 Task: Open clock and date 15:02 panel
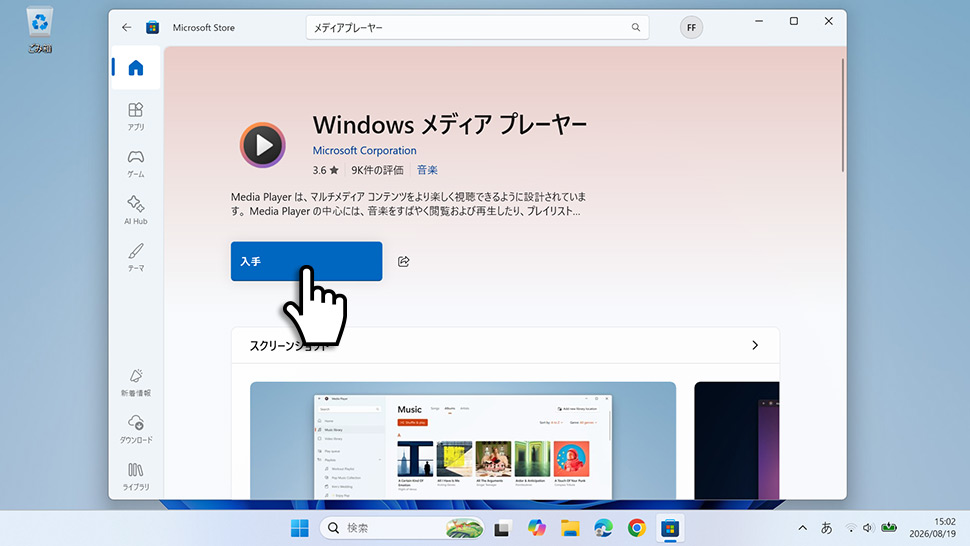(932, 528)
